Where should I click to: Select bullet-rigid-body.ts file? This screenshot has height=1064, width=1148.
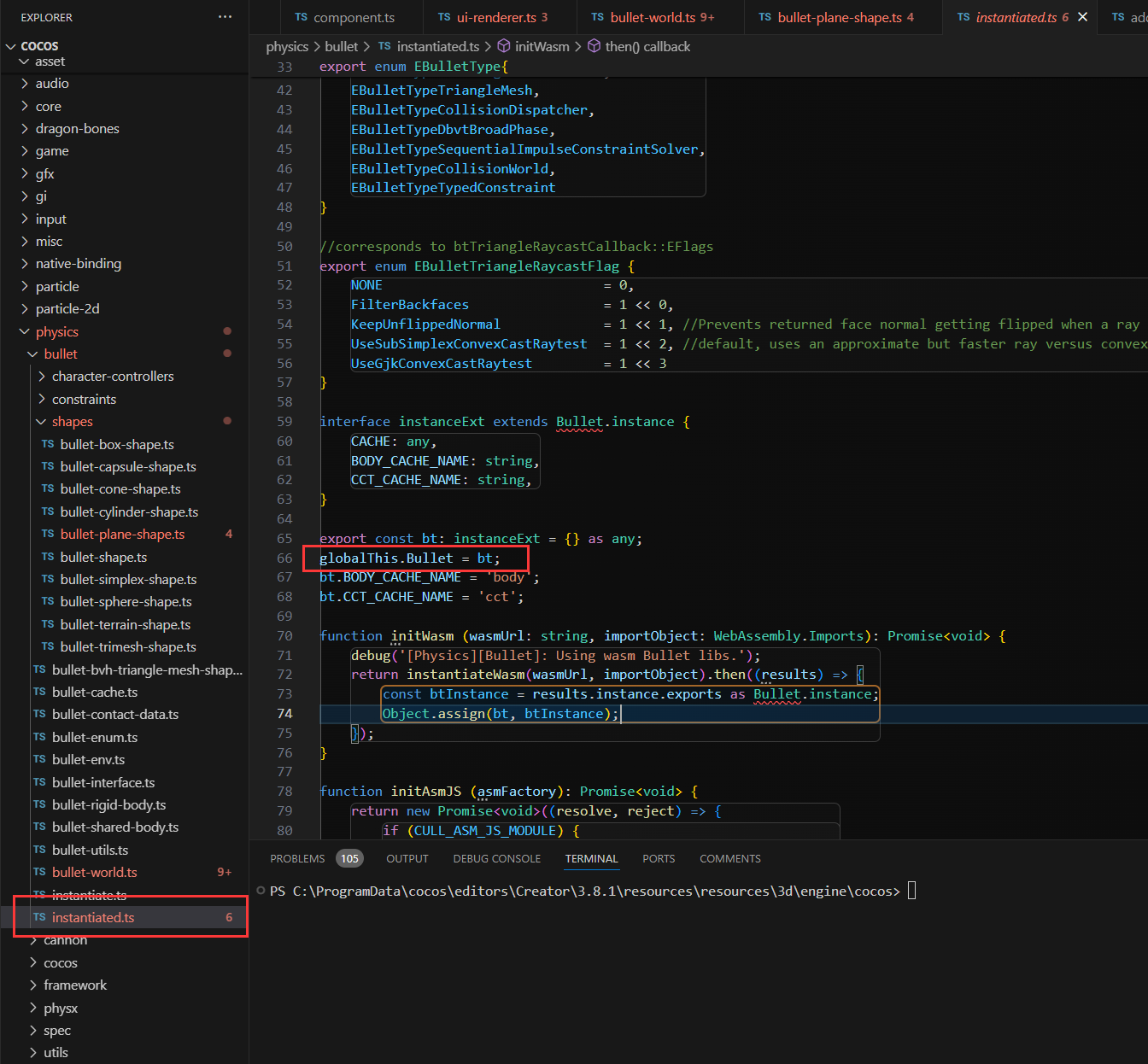(108, 804)
